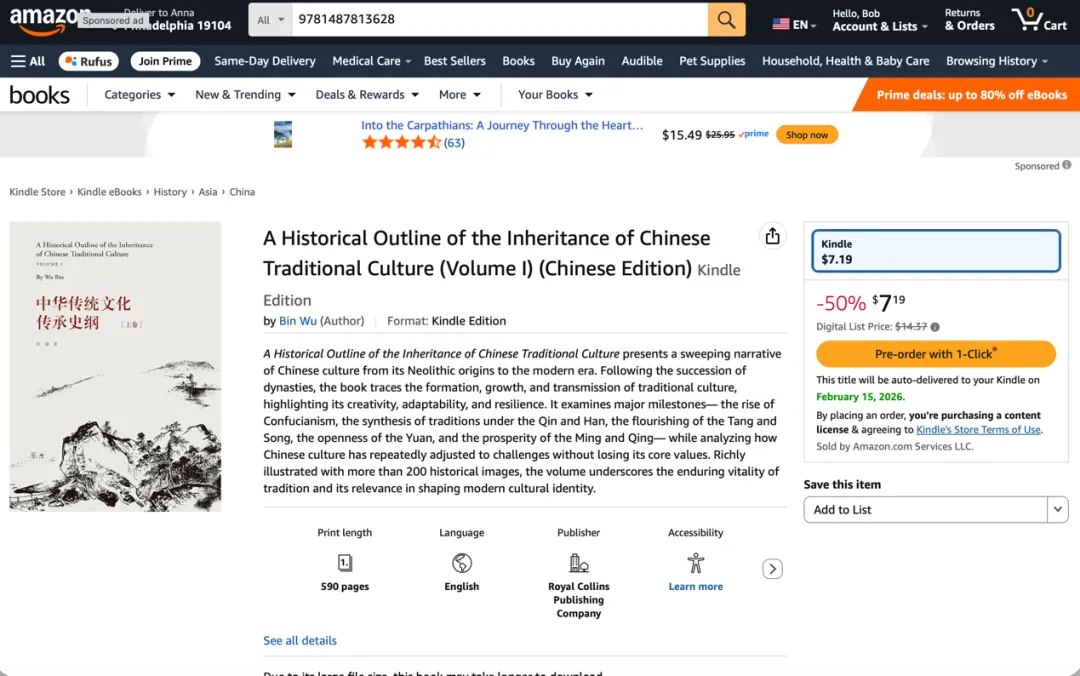Expand the Categories dropdown

[x=140, y=95]
